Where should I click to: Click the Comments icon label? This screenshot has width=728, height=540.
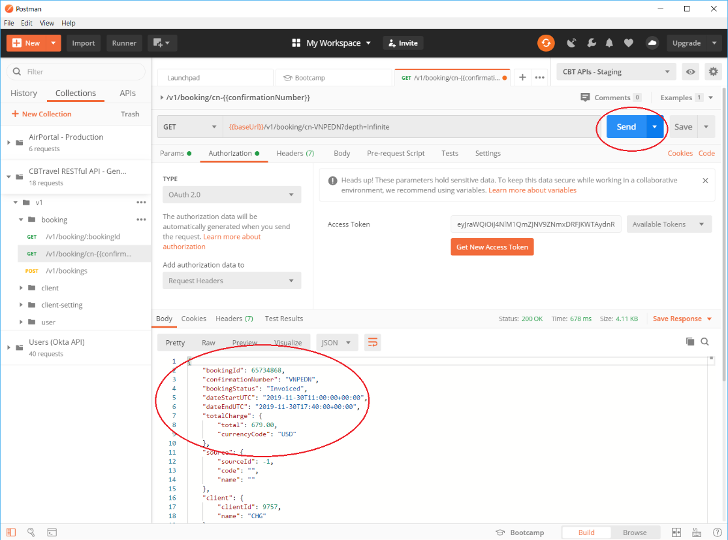pyautogui.click(x=611, y=98)
